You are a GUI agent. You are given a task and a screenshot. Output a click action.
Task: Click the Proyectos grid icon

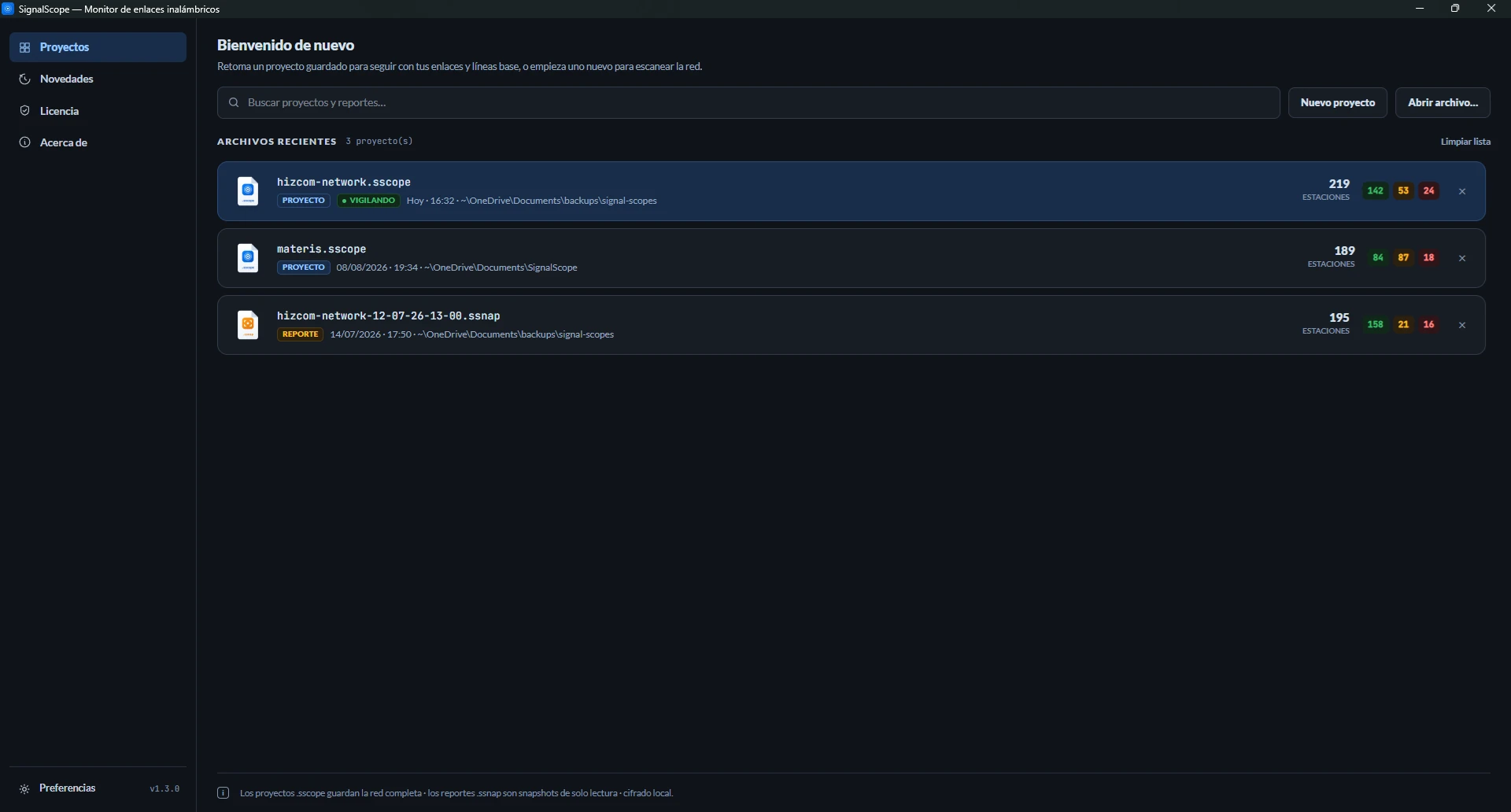[25, 47]
